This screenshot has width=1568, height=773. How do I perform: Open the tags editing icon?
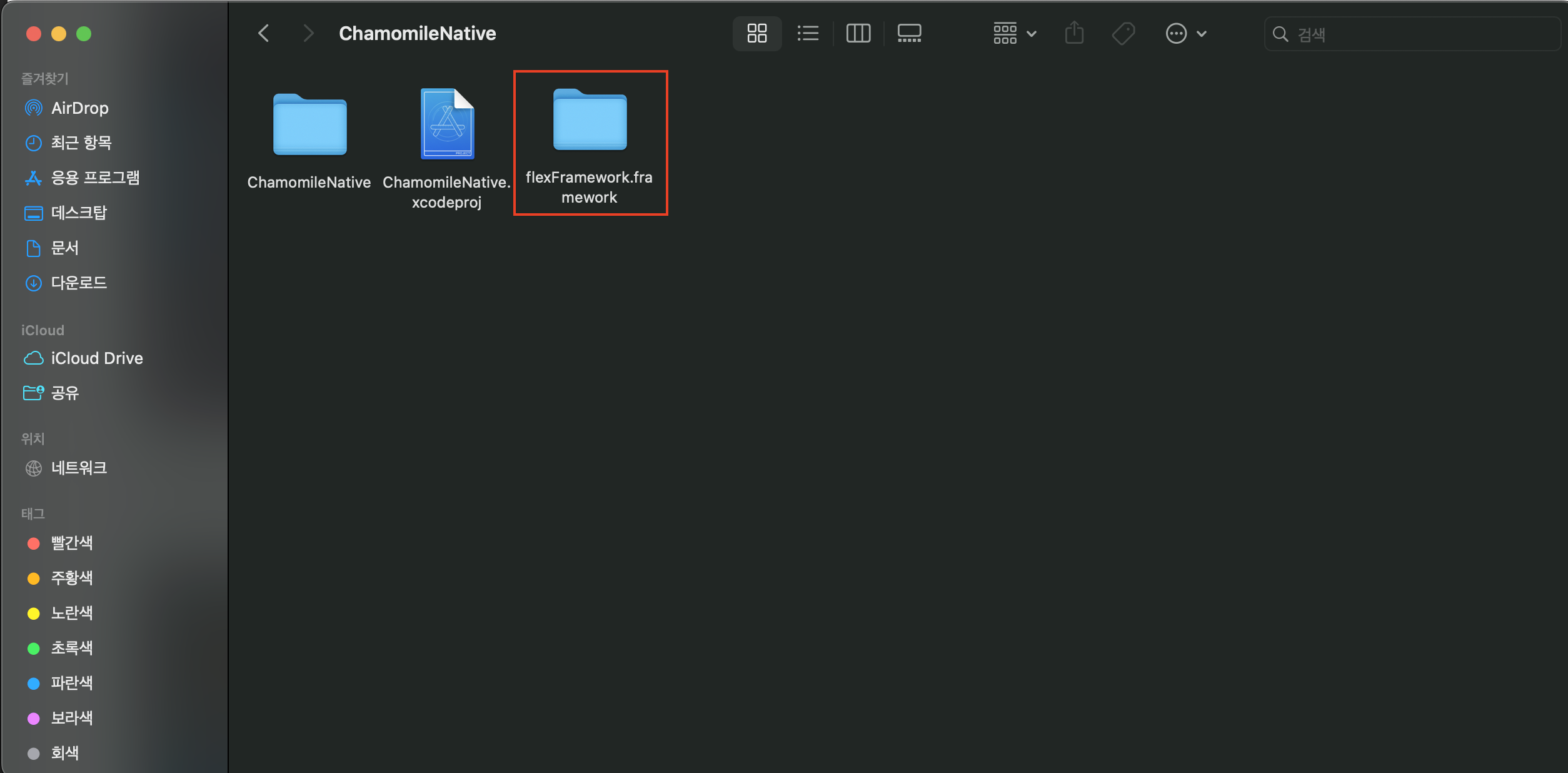(1123, 33)
